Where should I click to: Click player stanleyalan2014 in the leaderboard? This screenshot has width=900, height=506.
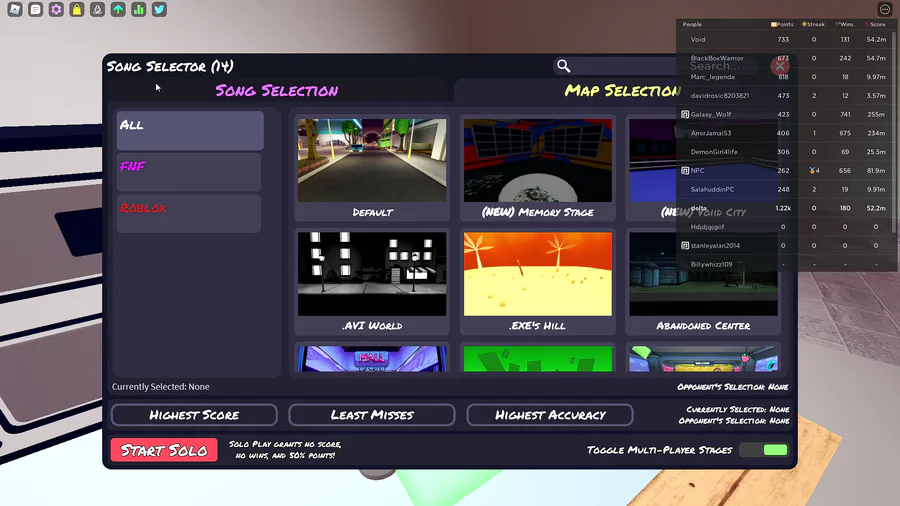coord(715,246)
